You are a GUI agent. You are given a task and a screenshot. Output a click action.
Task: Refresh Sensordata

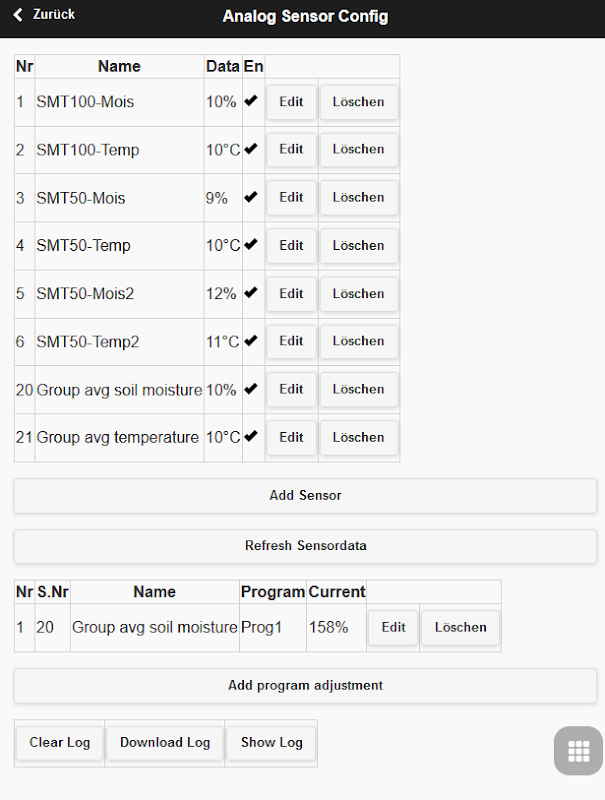point(305,546)
